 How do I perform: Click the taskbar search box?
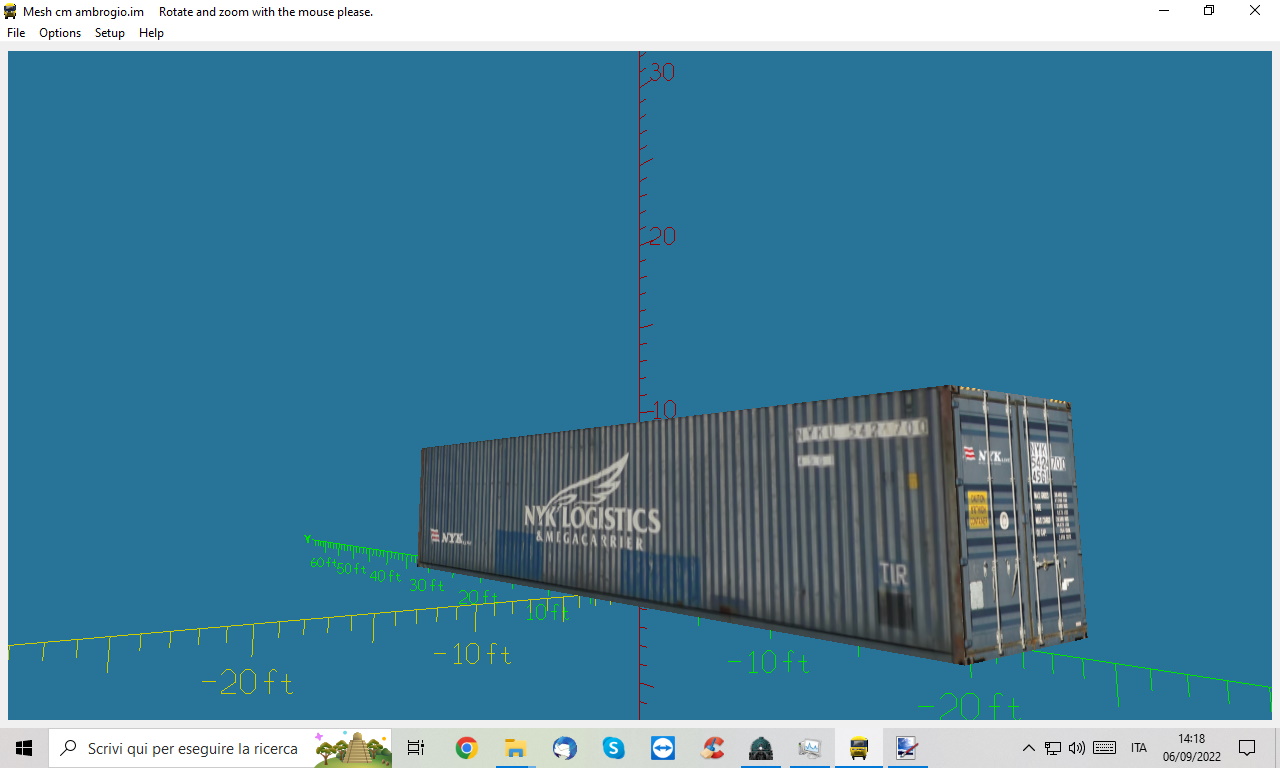tap(220, 748)
